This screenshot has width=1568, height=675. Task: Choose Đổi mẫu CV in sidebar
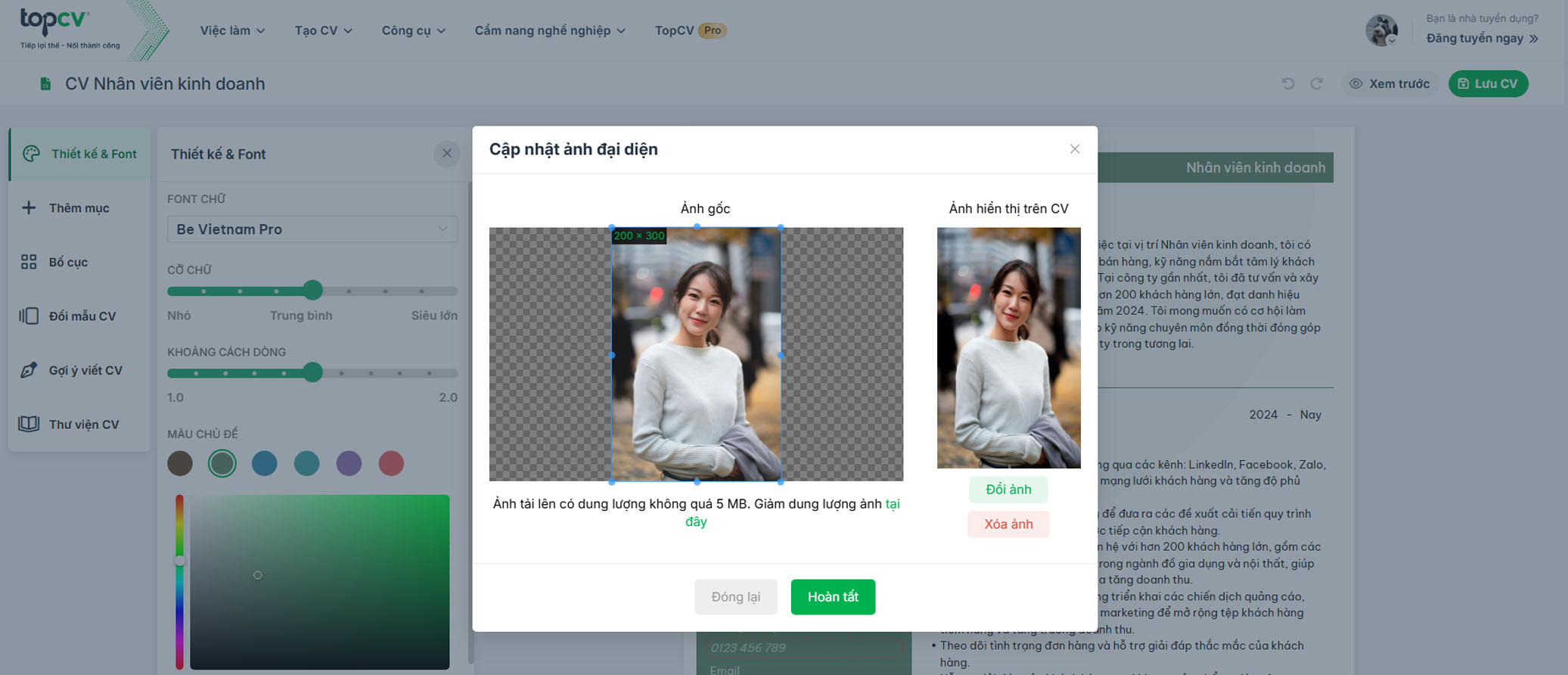[x=79, y=316]
